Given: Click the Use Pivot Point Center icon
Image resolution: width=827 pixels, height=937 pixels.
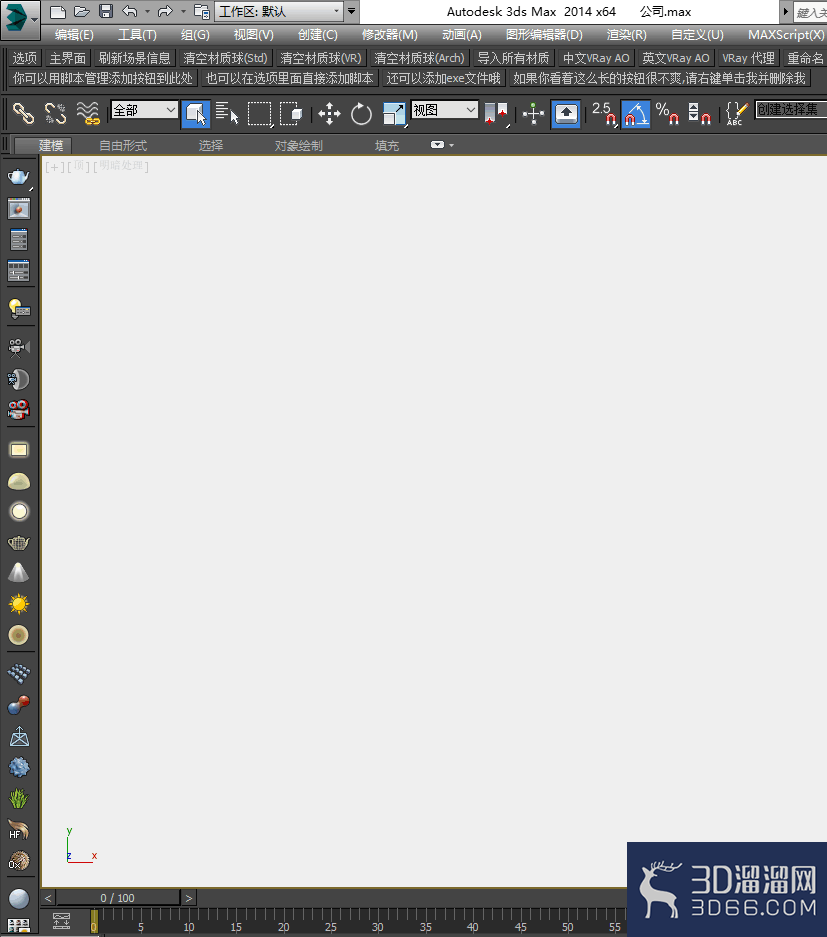Looking at the screenshot, I should 497,114.
